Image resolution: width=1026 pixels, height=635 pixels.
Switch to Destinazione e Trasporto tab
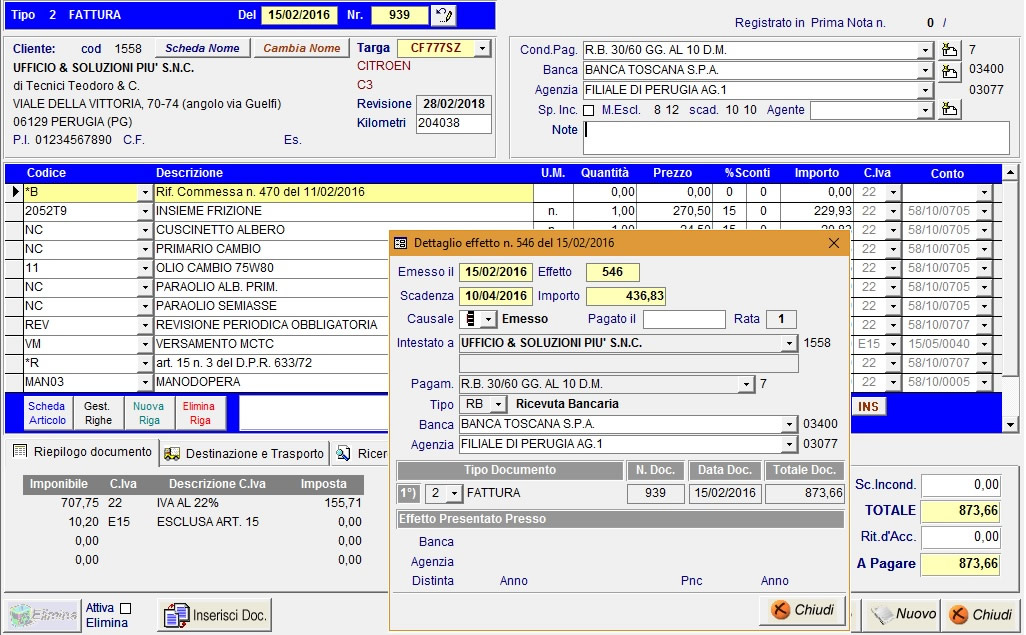[244, 453]
